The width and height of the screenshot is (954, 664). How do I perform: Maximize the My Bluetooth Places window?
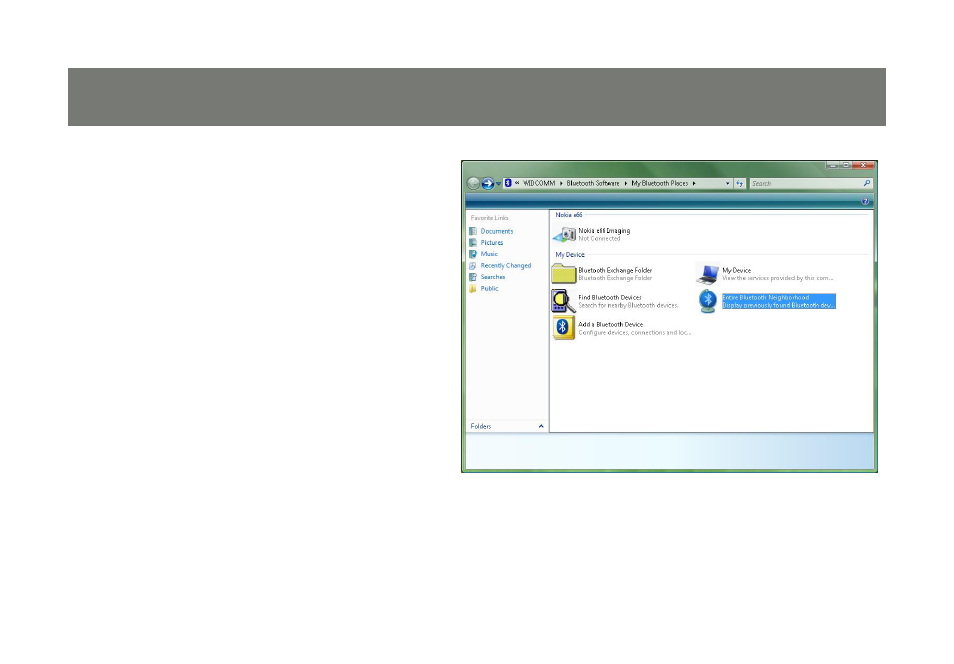tap(846, 165)
